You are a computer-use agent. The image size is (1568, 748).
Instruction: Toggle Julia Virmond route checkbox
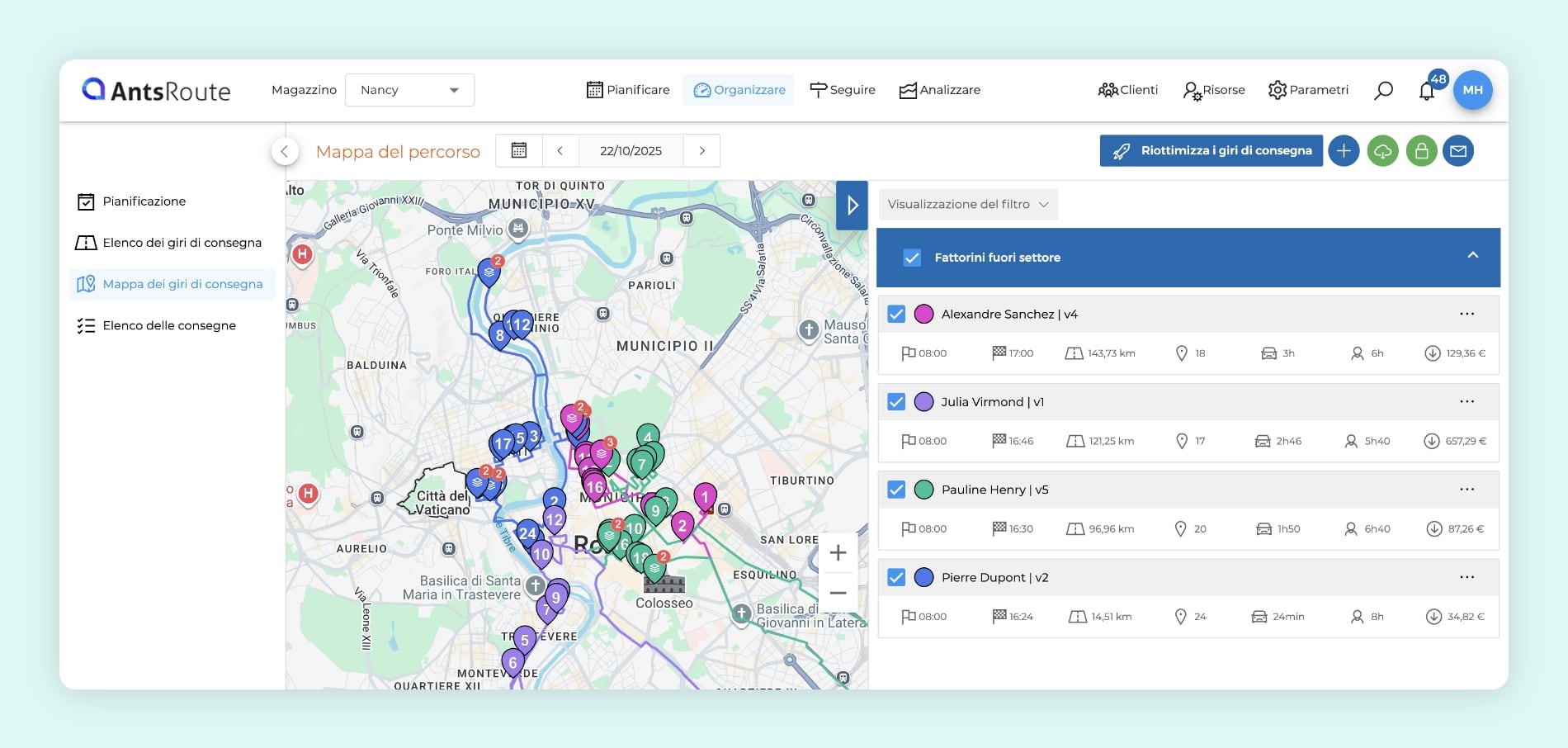(896, 402)
